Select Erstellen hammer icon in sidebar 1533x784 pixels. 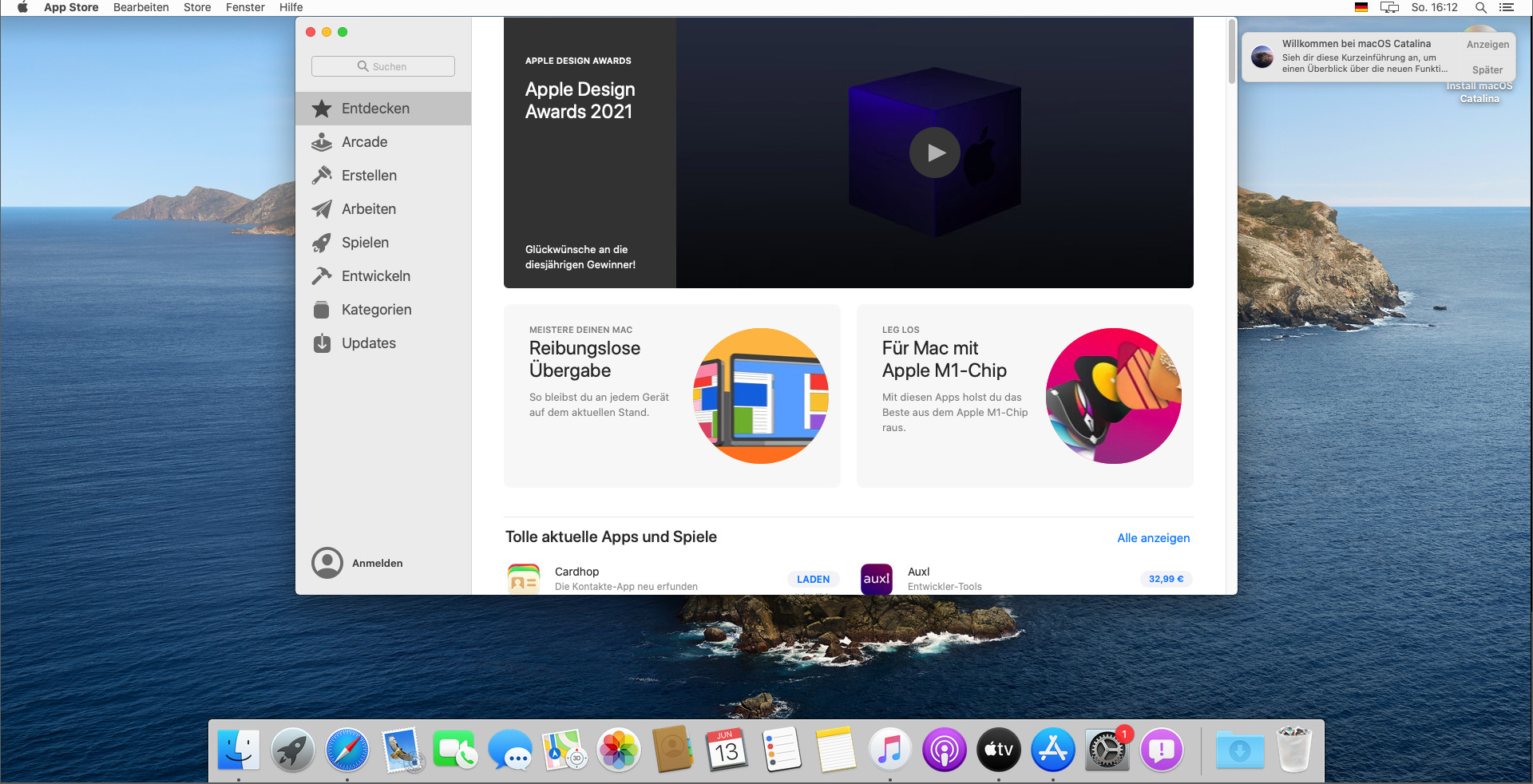pyautogui.click(x=322, y=176)
